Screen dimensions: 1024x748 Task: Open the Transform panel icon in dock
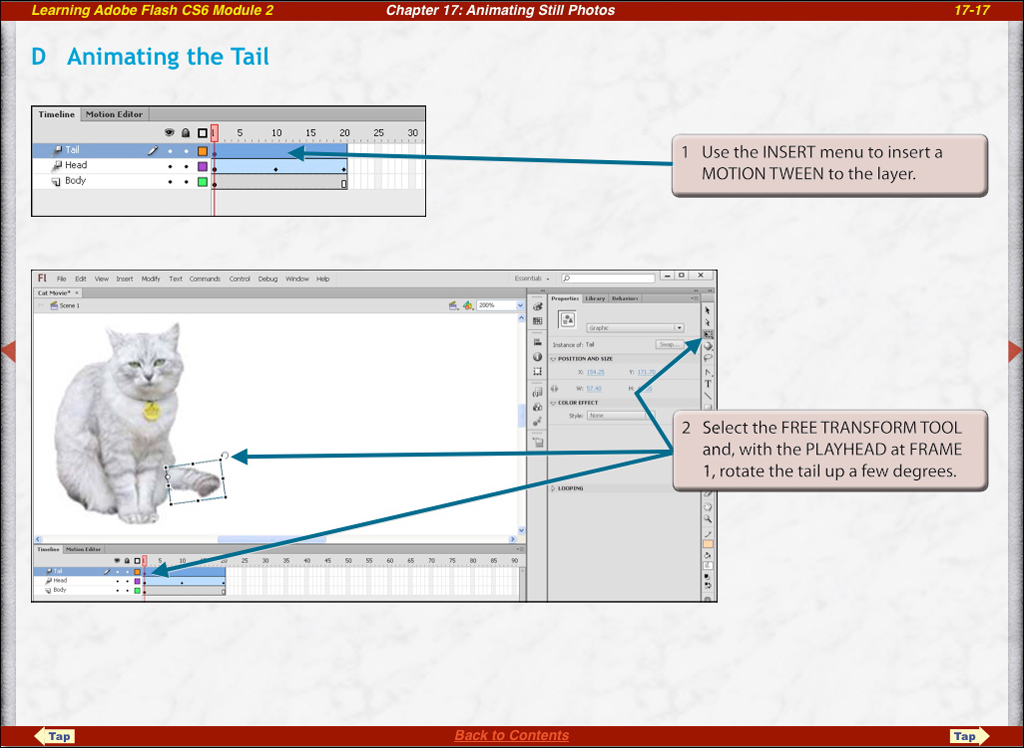pyautogui.click(x=537, y=371)
